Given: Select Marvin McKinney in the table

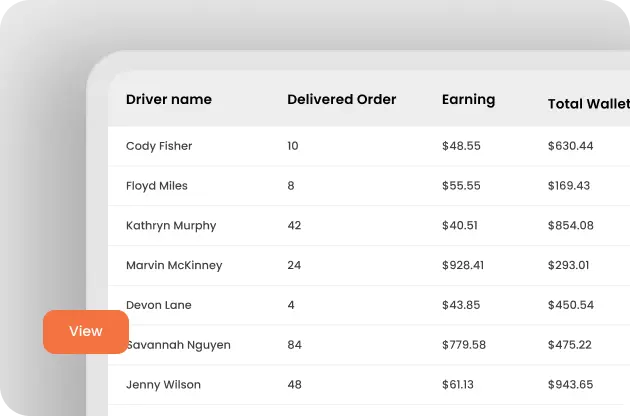Looking at the screenshot, I should (174, 265).
